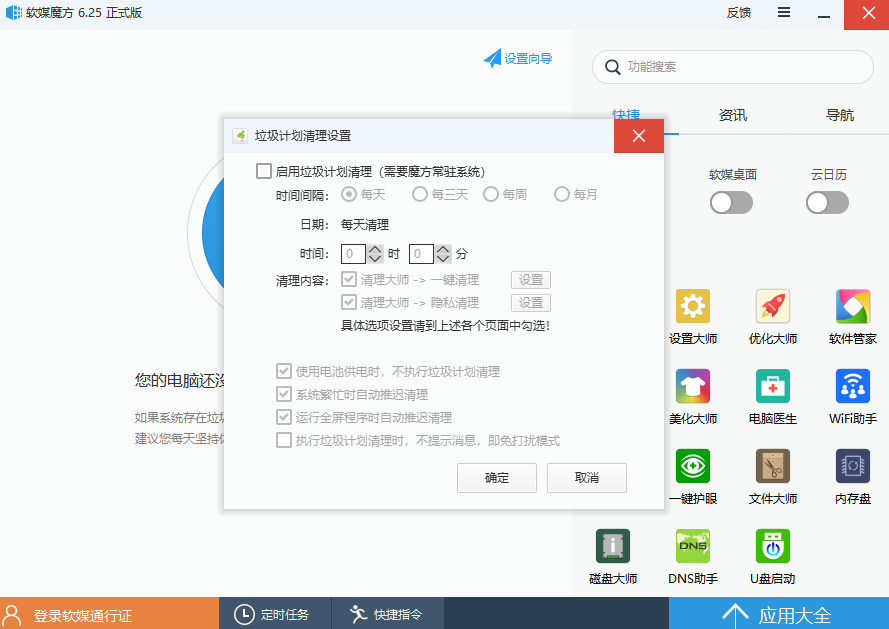Click the broom icon in the dialog title
The width and height of the screenshot is (889, 629).
[240, 136]
